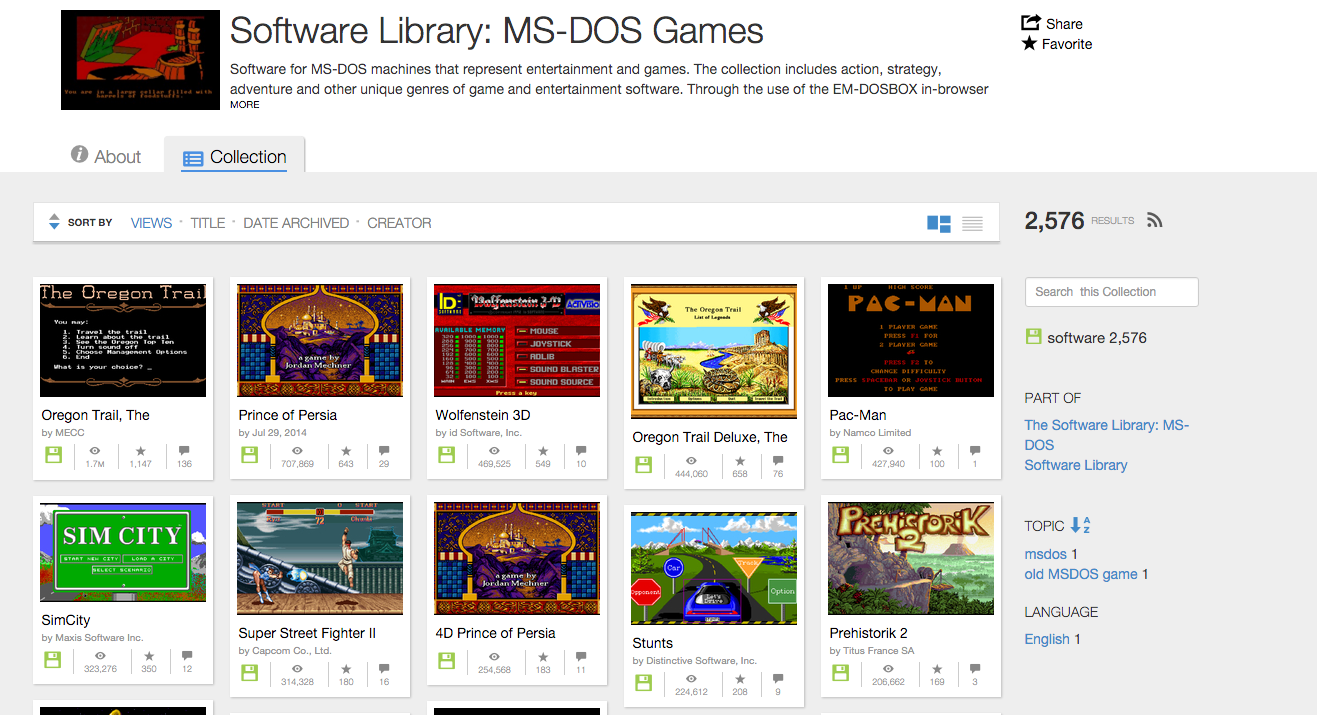Filter by old MSDOS game topic

[1081, 574]
